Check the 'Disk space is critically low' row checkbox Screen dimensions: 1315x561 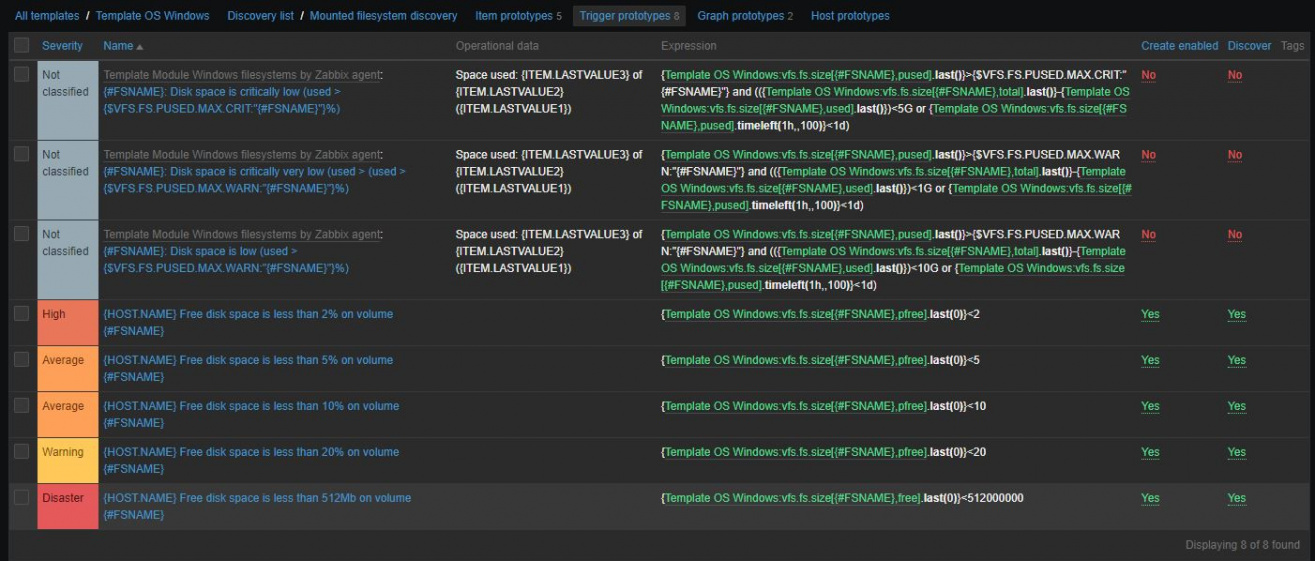pyautogui.click(x=22, y=75)
